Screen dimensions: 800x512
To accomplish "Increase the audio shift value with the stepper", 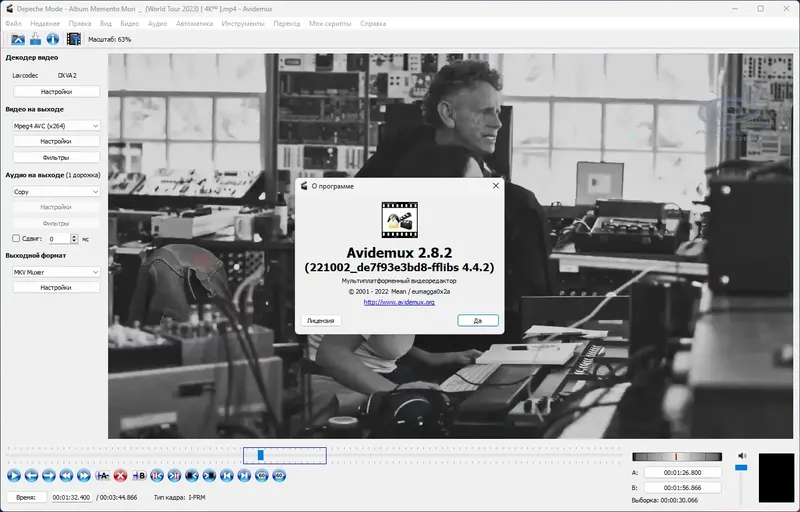I will pos(74,236).
